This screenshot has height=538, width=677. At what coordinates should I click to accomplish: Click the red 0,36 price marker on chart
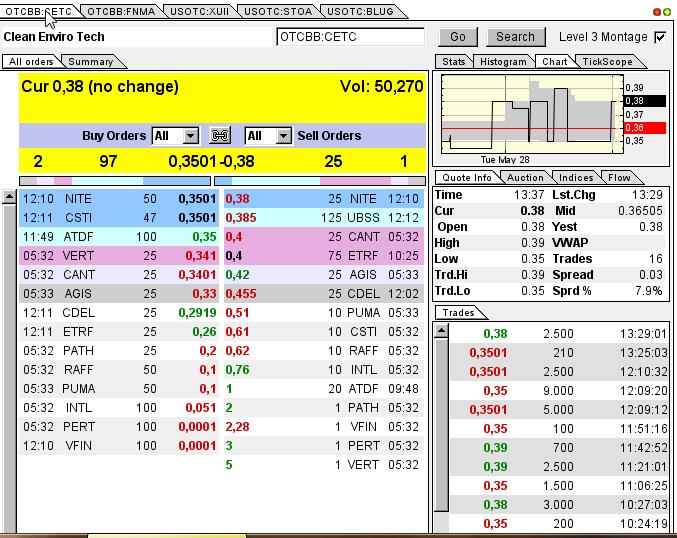pos(645,128)
